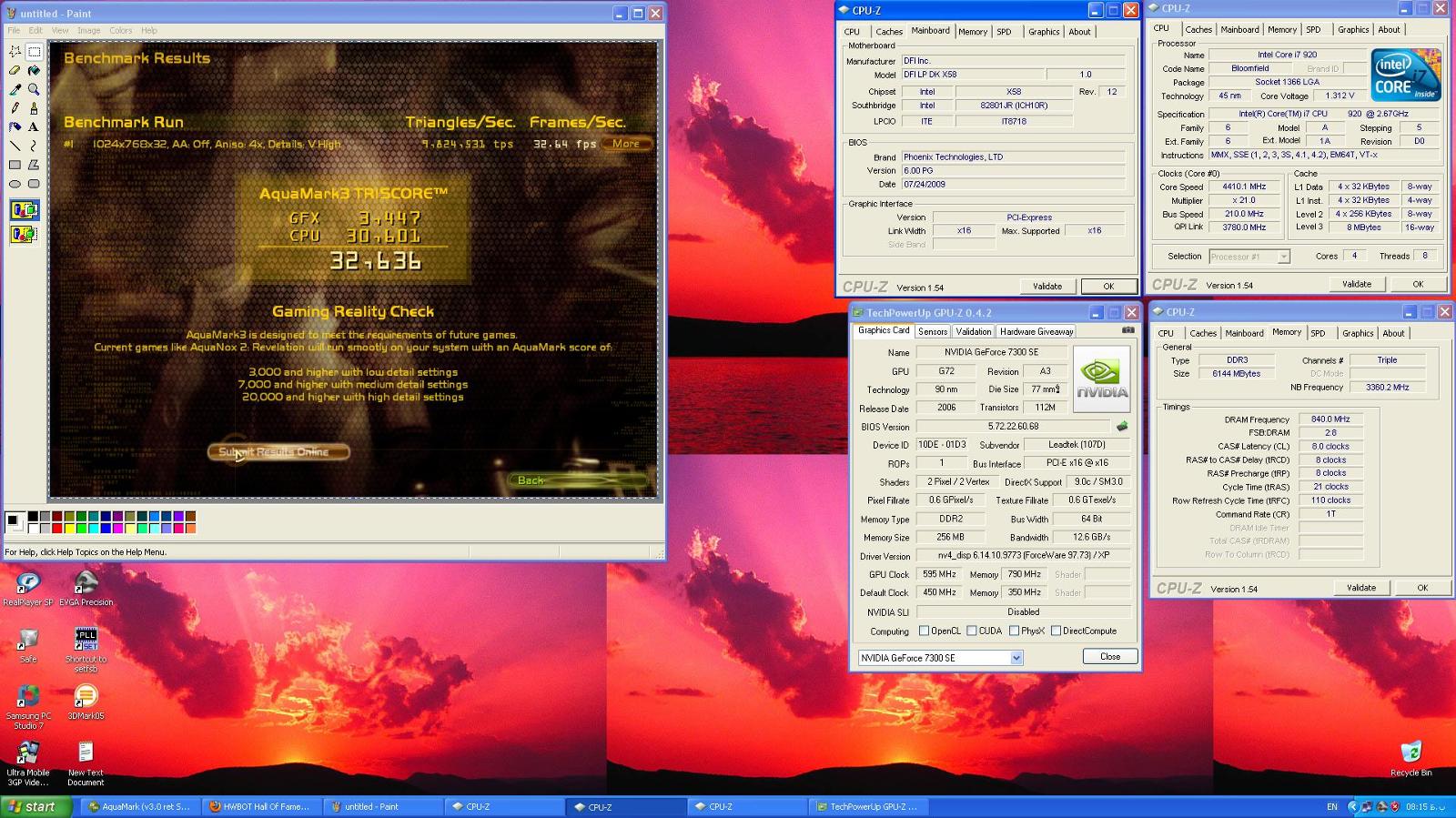1456x818 pixels.
Task: Select the Rounded Rectangle tool in Paint
Action: coord(34,184)
